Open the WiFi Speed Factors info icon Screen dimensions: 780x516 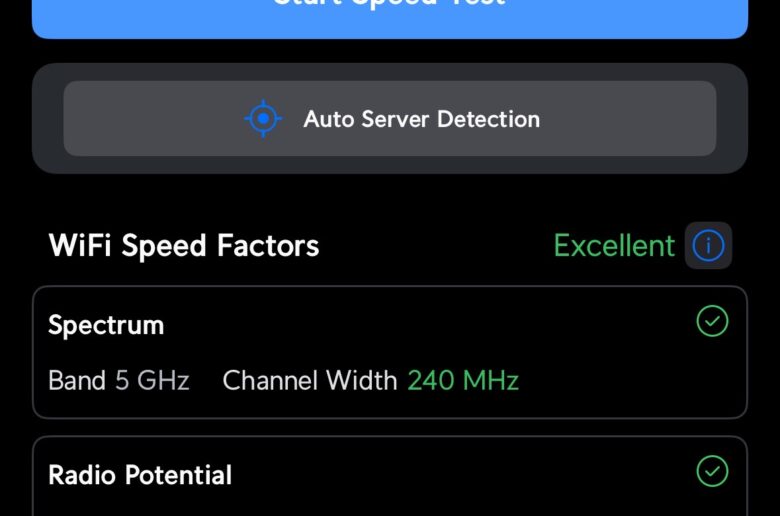click(708, 245)
